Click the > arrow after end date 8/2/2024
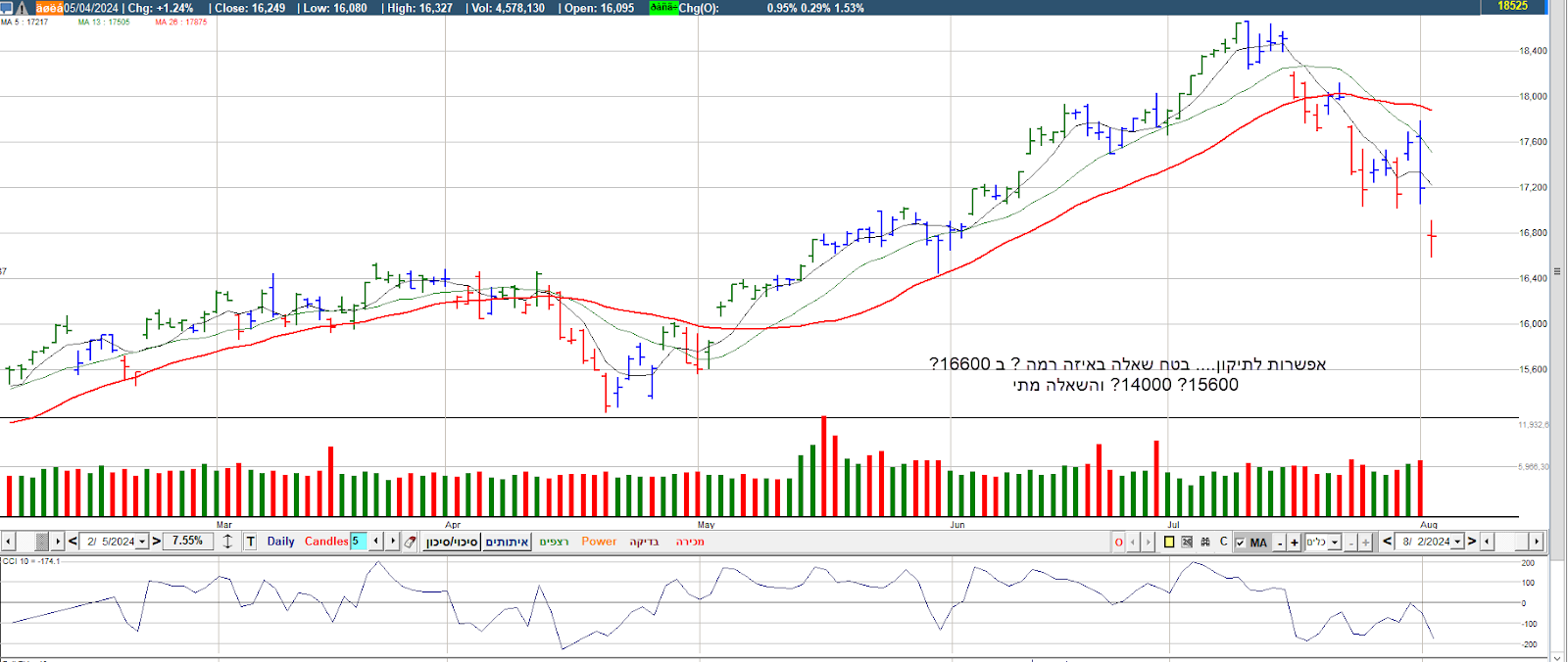1568x662 pixels. pos(1472,542)
